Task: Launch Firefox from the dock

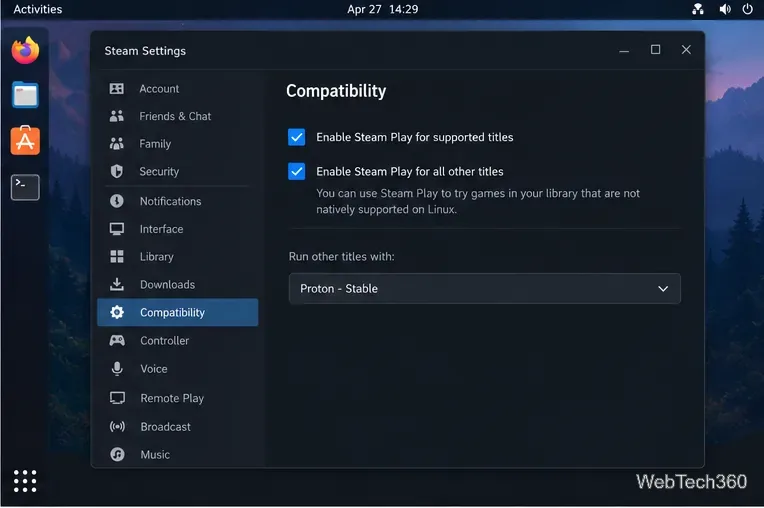Action: (x=25, y=50)
